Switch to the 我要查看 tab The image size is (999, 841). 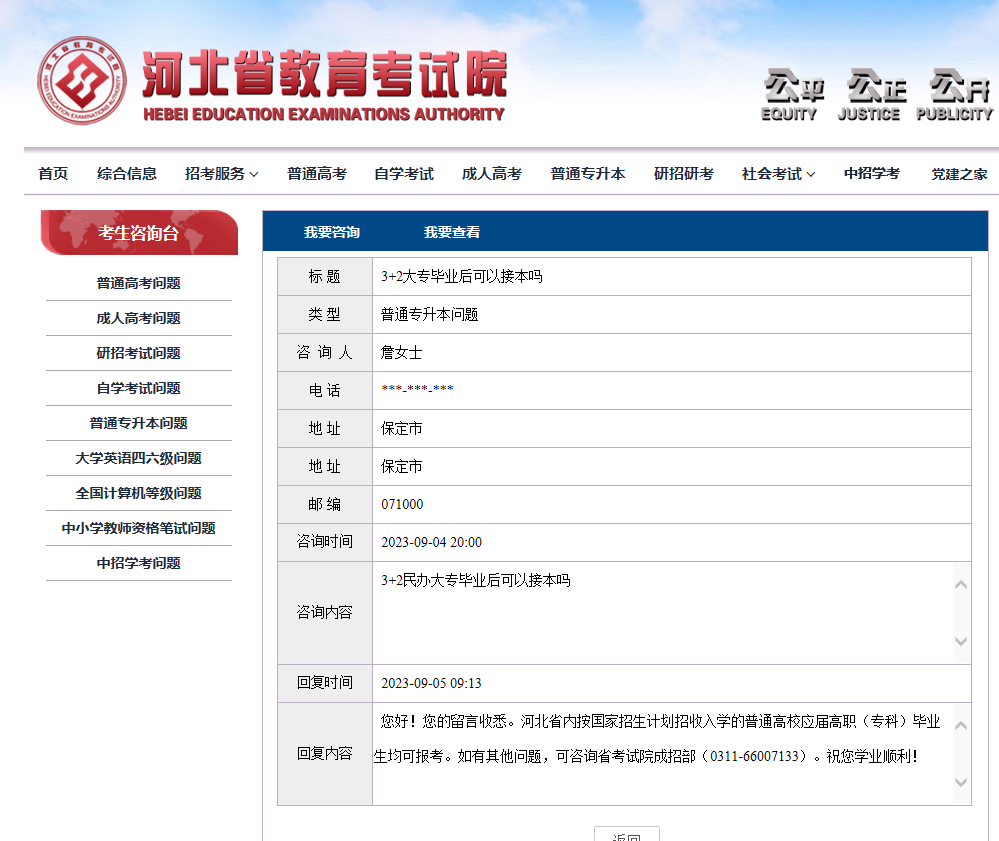450,231
